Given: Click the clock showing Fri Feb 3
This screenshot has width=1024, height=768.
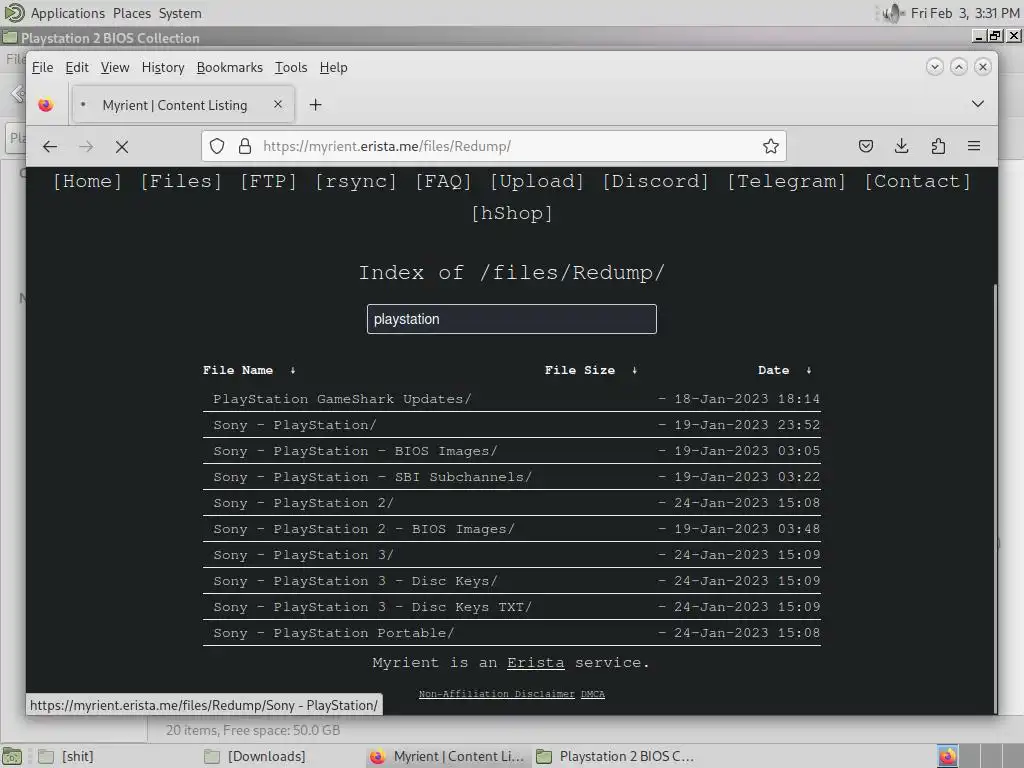Looking at the screenshot, I should pos(965,13).
